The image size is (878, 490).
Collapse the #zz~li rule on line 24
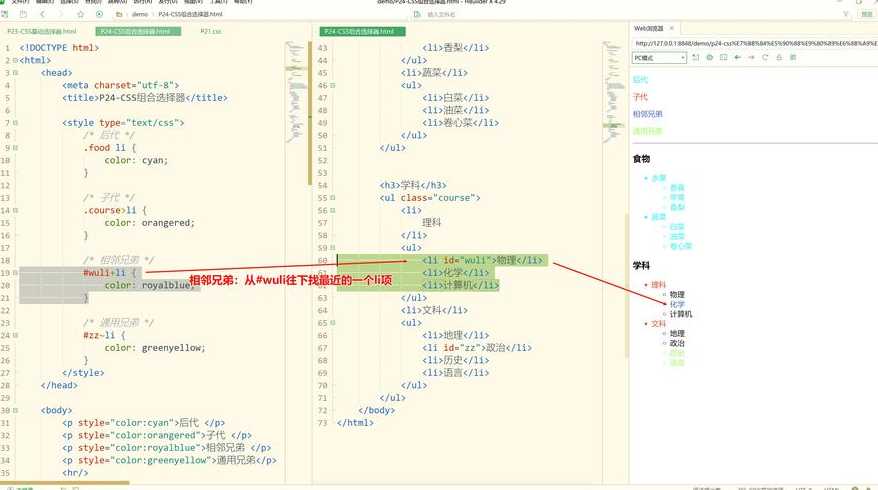click(16, 335)
